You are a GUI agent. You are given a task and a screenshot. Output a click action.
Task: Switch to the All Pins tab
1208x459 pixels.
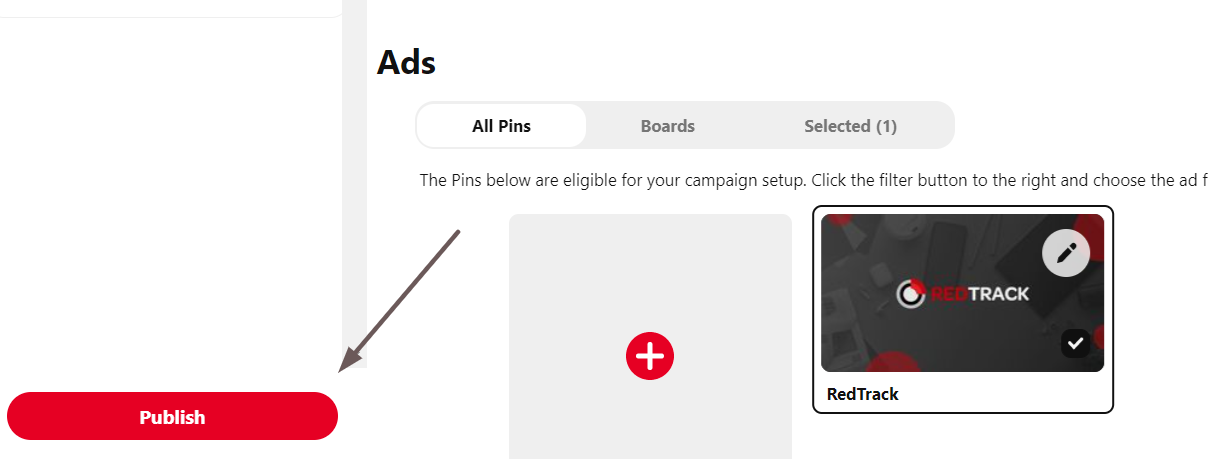point(501,126)
